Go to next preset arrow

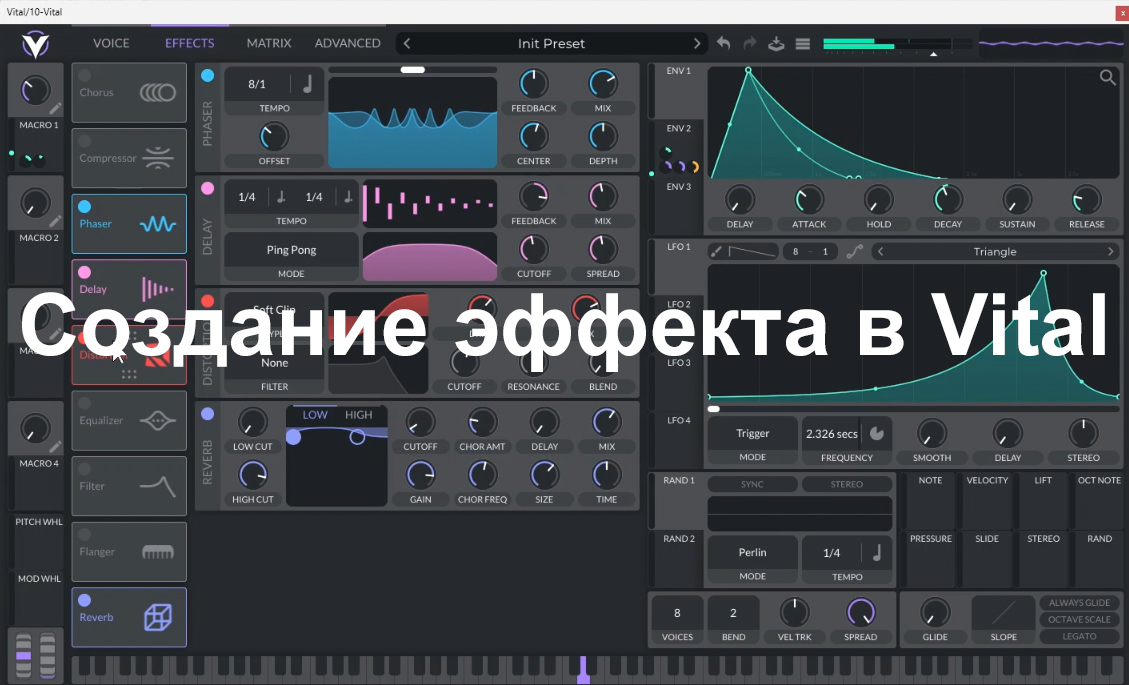click(696, 43)
